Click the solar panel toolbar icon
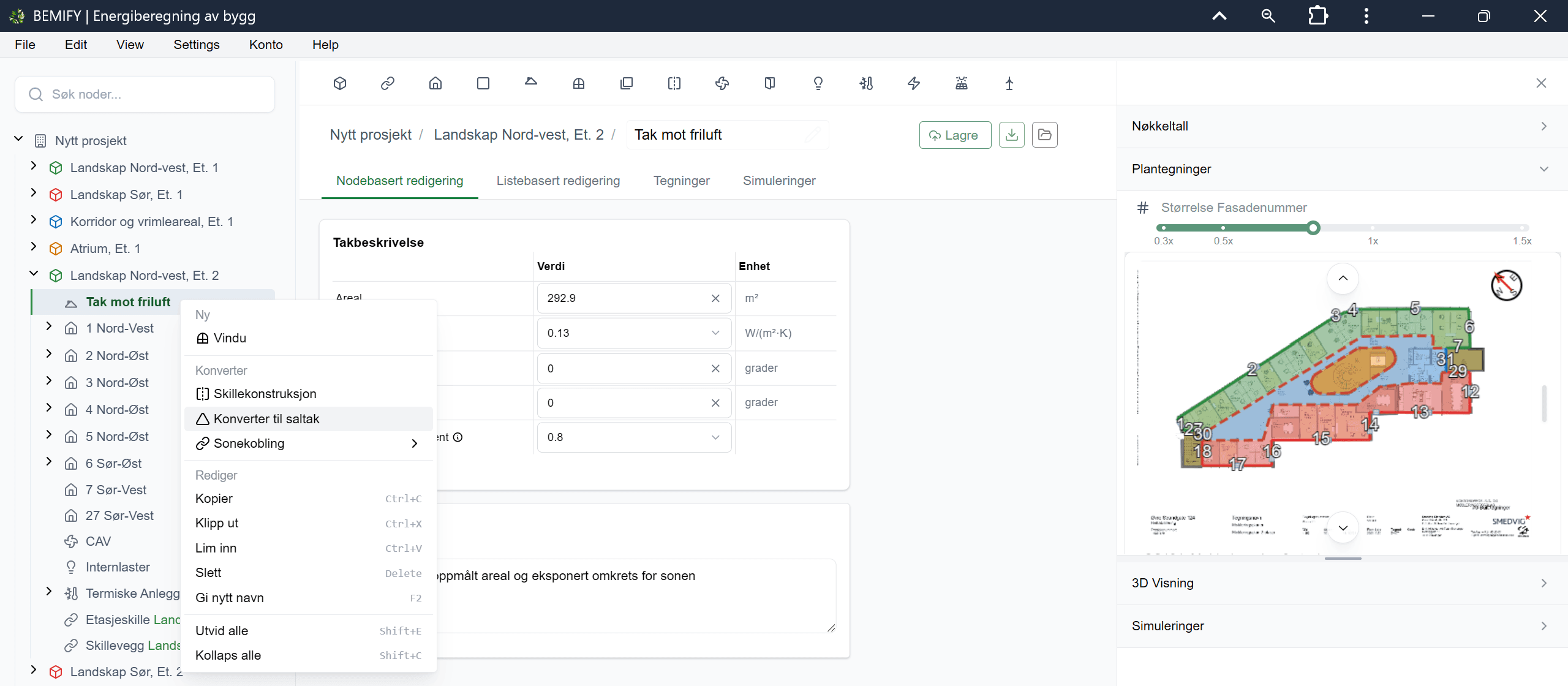The height and width of the screenshot is (686, 1568). [962, 83]
